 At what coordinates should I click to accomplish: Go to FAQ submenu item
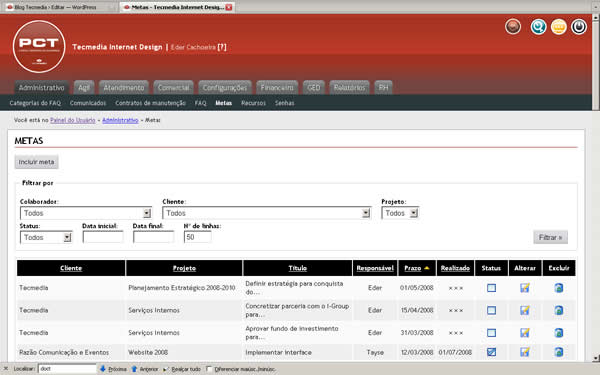tap(201, 103)
